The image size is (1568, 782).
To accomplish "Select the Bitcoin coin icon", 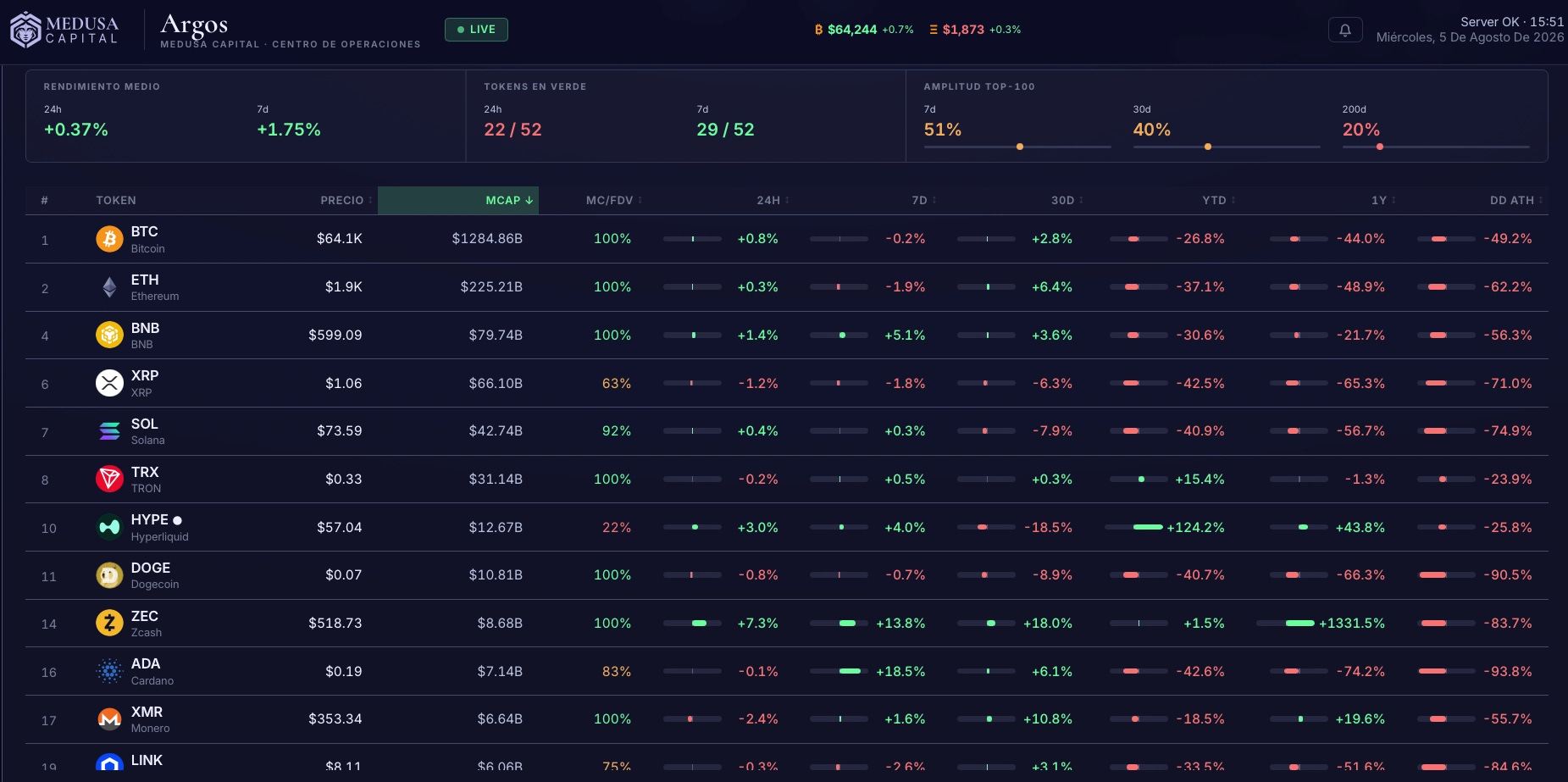I will point(109,239).
